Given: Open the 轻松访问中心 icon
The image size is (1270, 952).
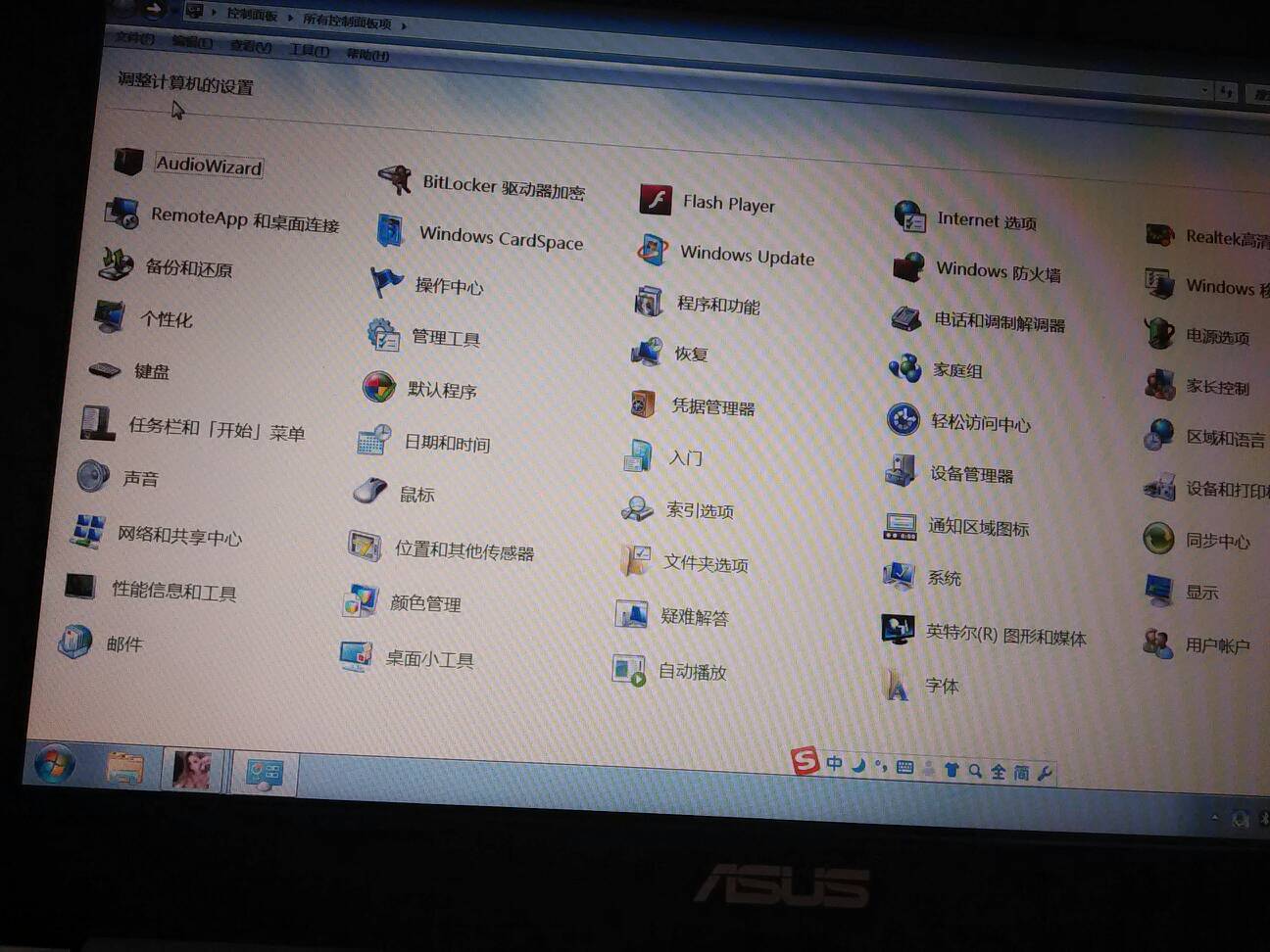Looking at the screenshot, I should tap(903, 419).
